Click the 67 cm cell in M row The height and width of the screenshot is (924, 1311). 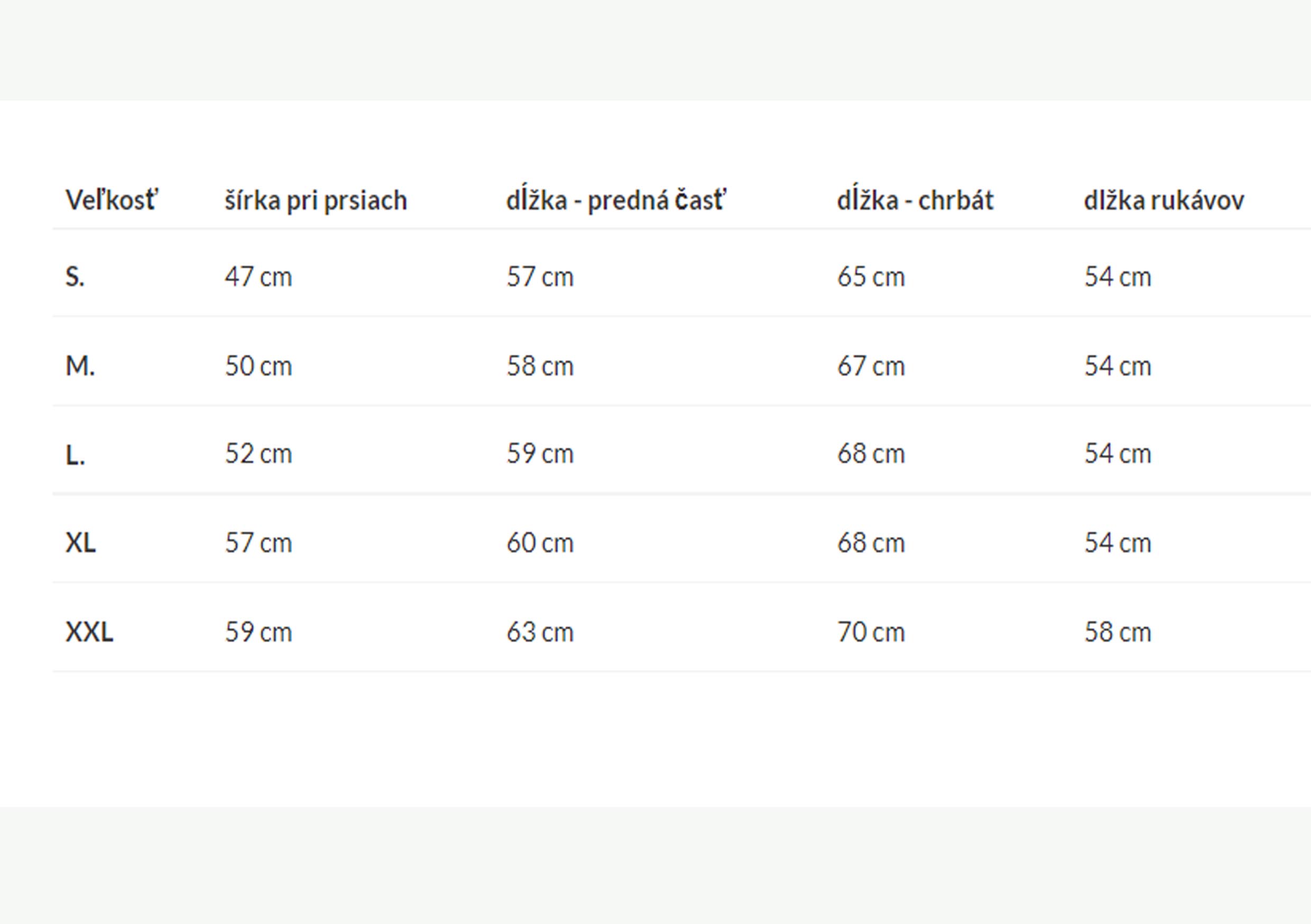871,366
